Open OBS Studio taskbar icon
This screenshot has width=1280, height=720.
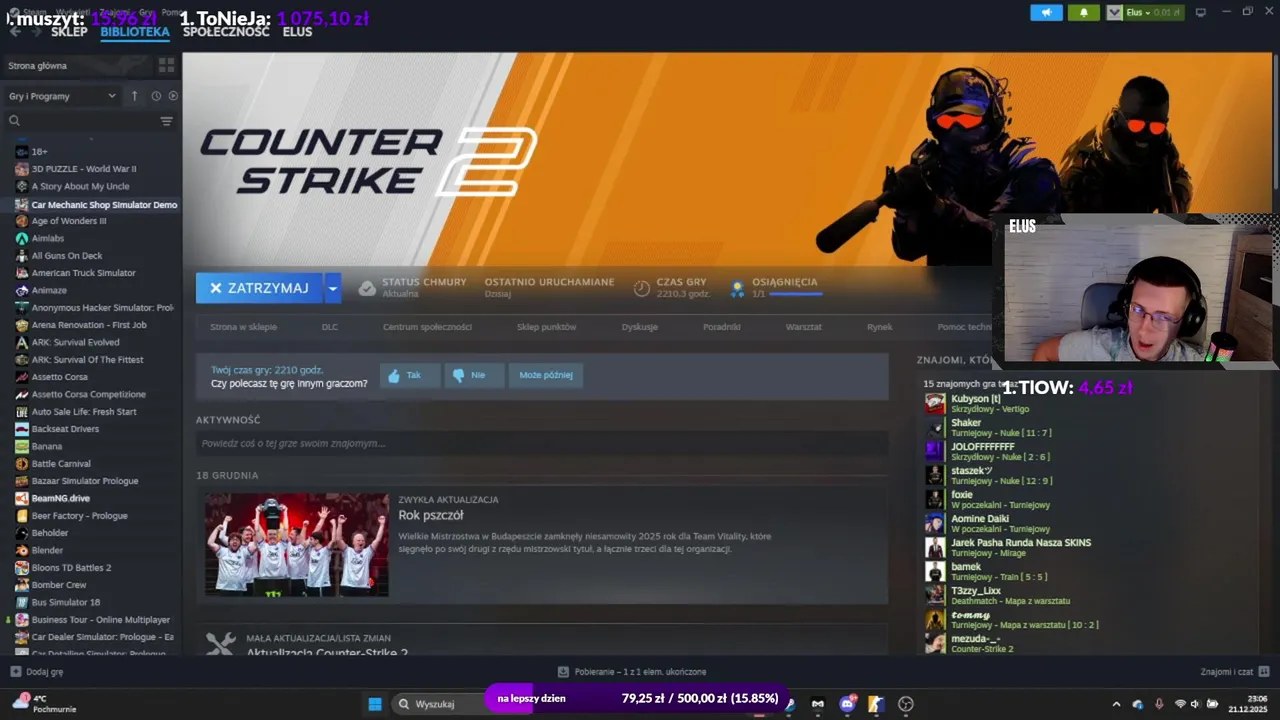click(906, 703)
